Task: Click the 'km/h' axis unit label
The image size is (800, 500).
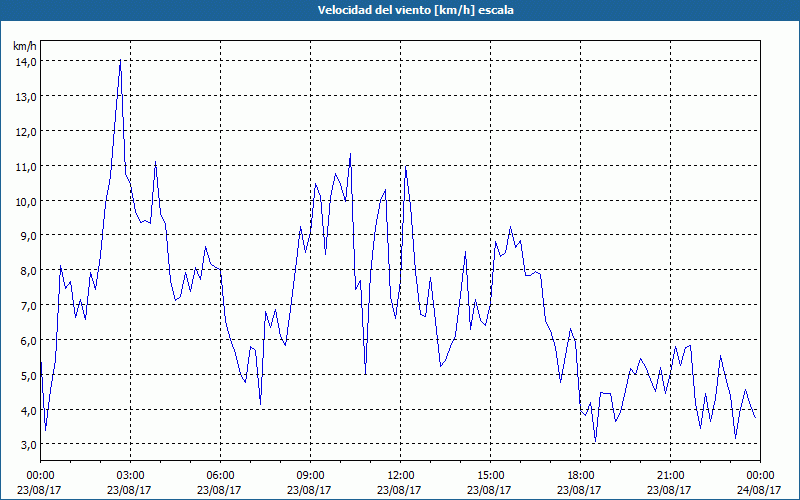Action: point(25,46)
